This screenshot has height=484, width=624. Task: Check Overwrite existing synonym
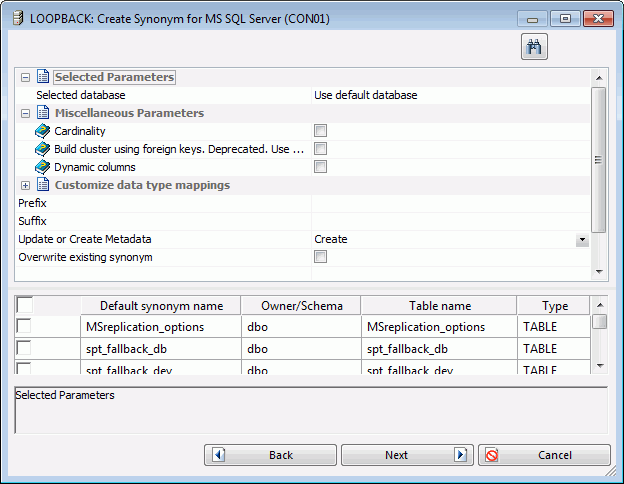[x=320, y=257]
